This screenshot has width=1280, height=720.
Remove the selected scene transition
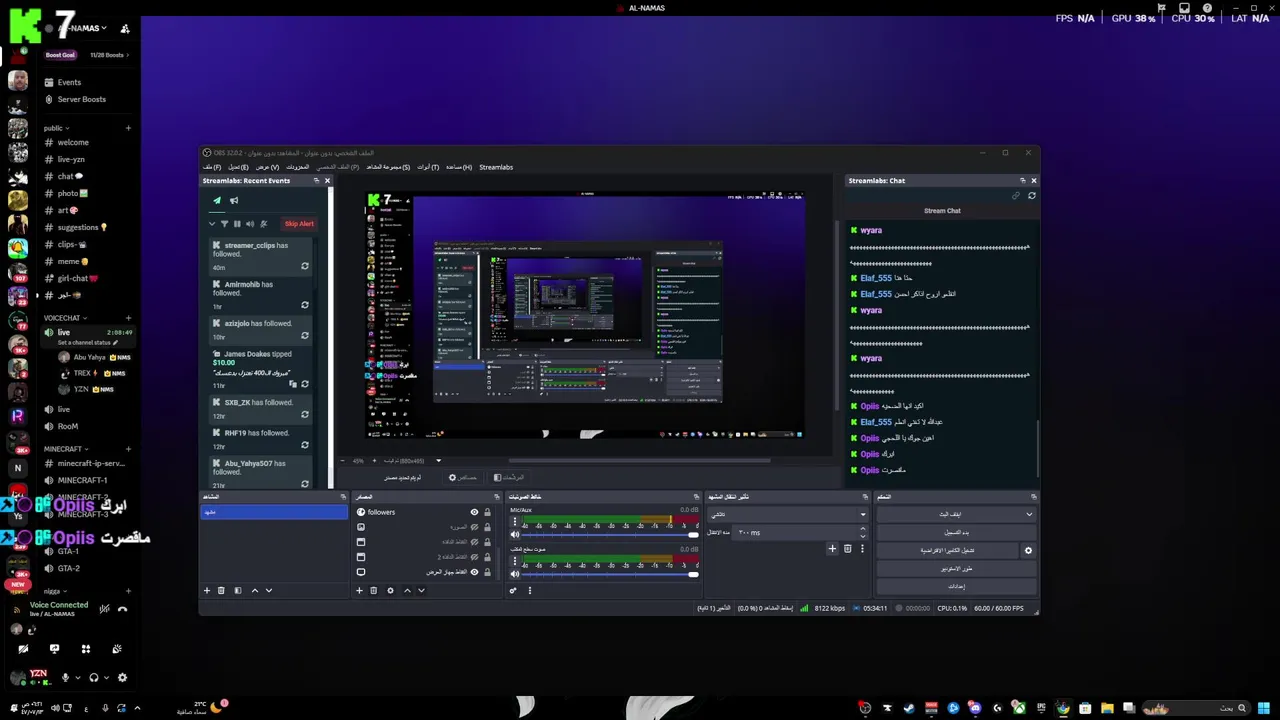[848, 549]
